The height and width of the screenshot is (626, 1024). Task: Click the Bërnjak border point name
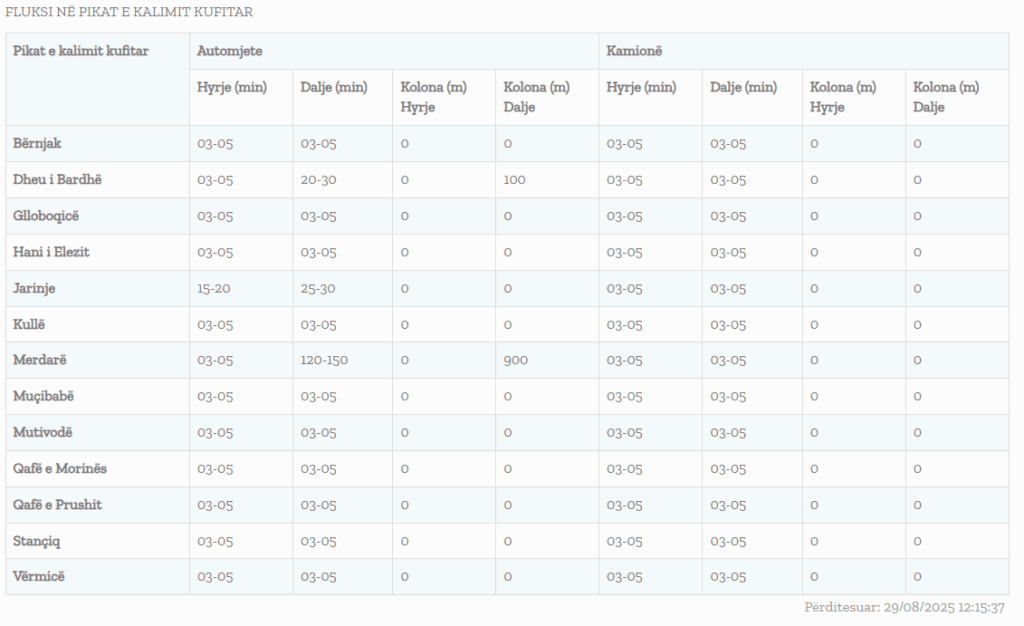pos(37,143)
